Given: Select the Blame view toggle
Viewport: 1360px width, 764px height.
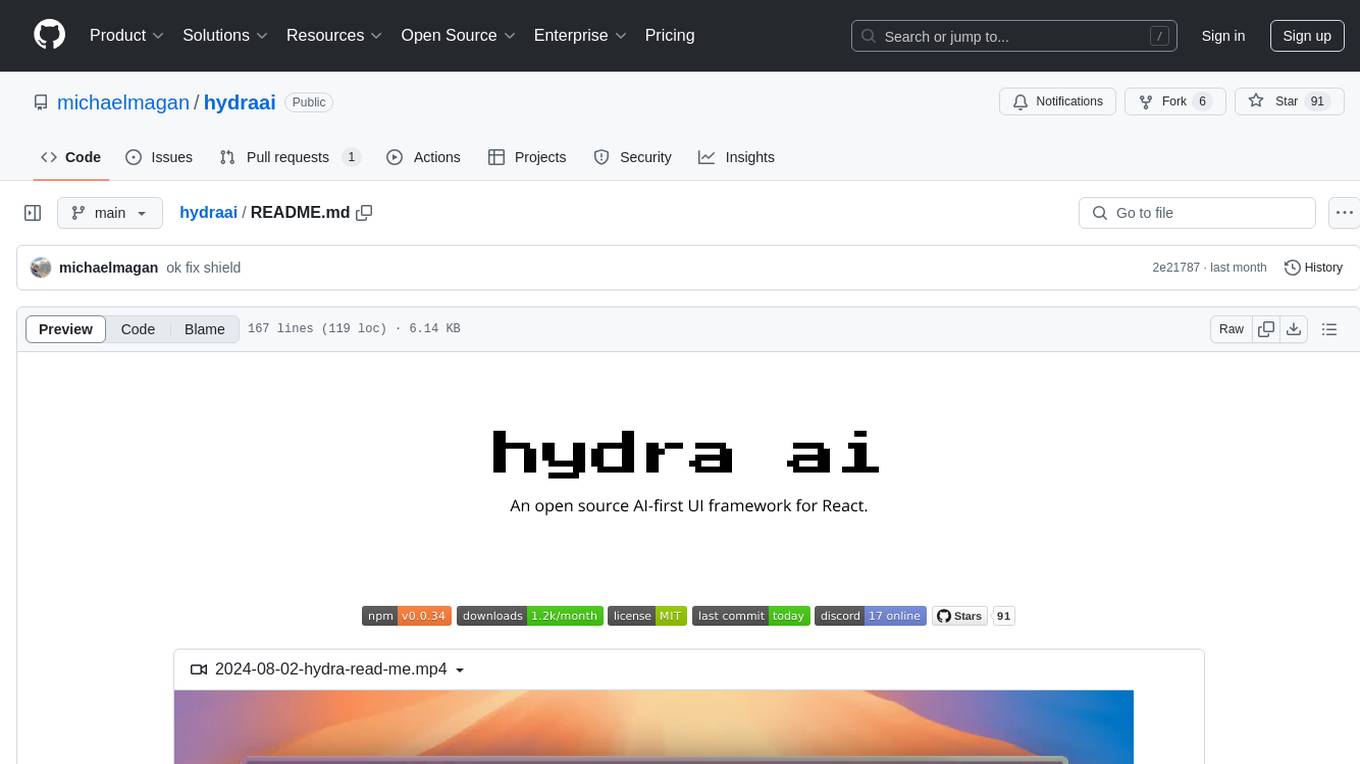Looking at the screenshot, I should coord(204,329).
